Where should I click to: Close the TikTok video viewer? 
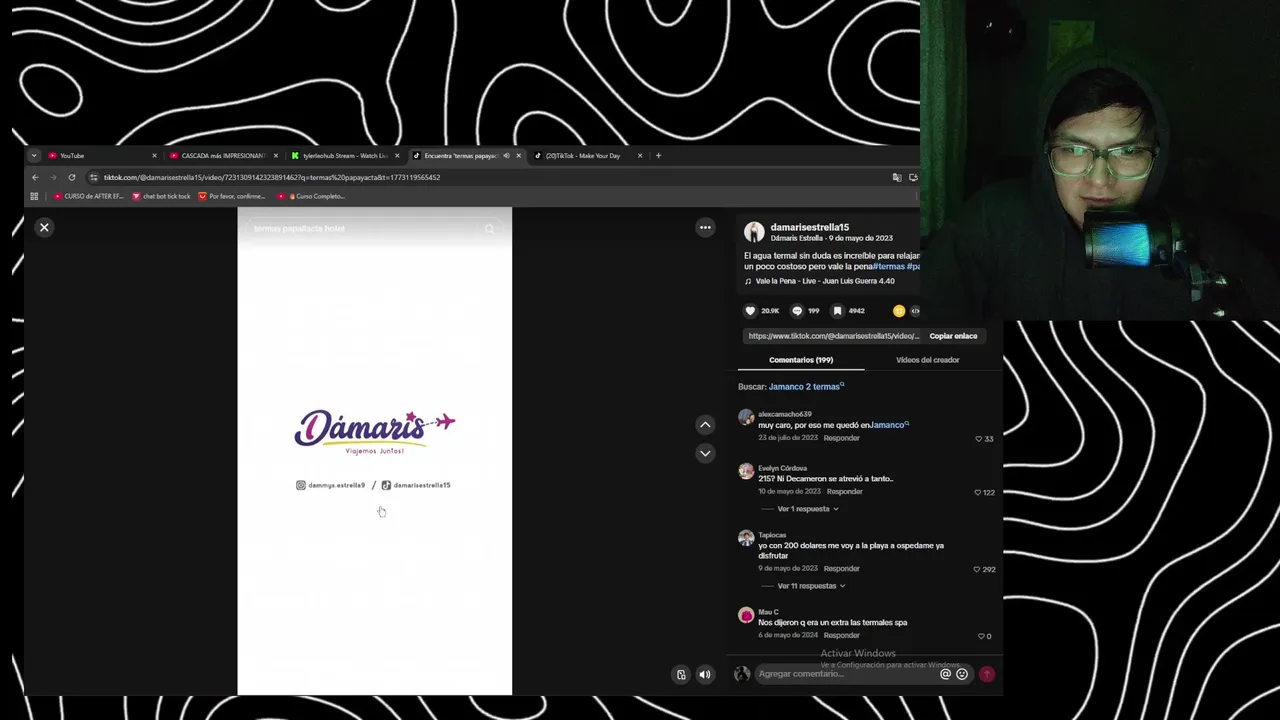[44, 227]
